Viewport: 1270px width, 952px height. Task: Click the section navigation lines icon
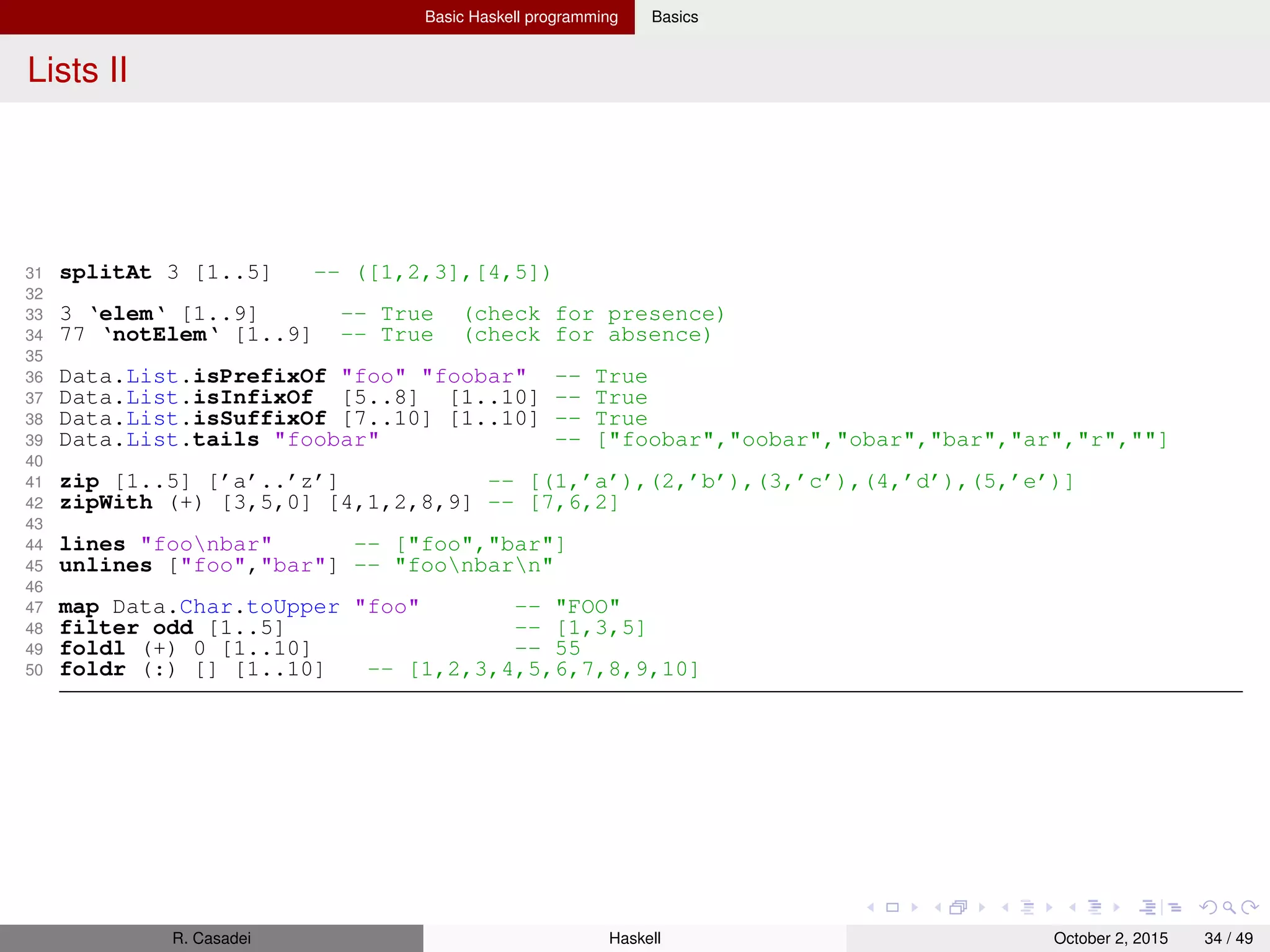1095,907
